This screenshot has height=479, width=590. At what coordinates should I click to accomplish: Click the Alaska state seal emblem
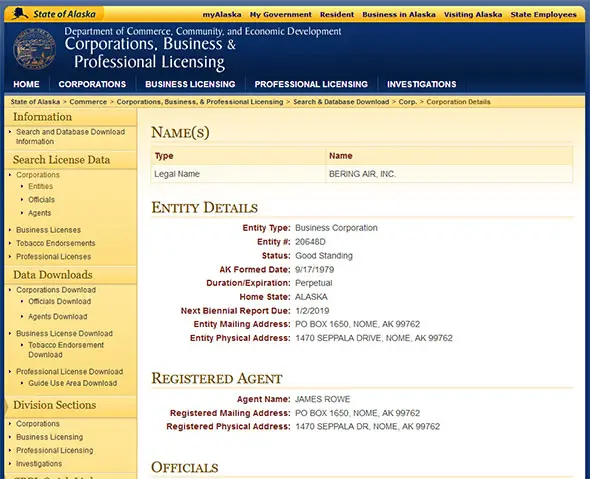[x=34, y=49]
